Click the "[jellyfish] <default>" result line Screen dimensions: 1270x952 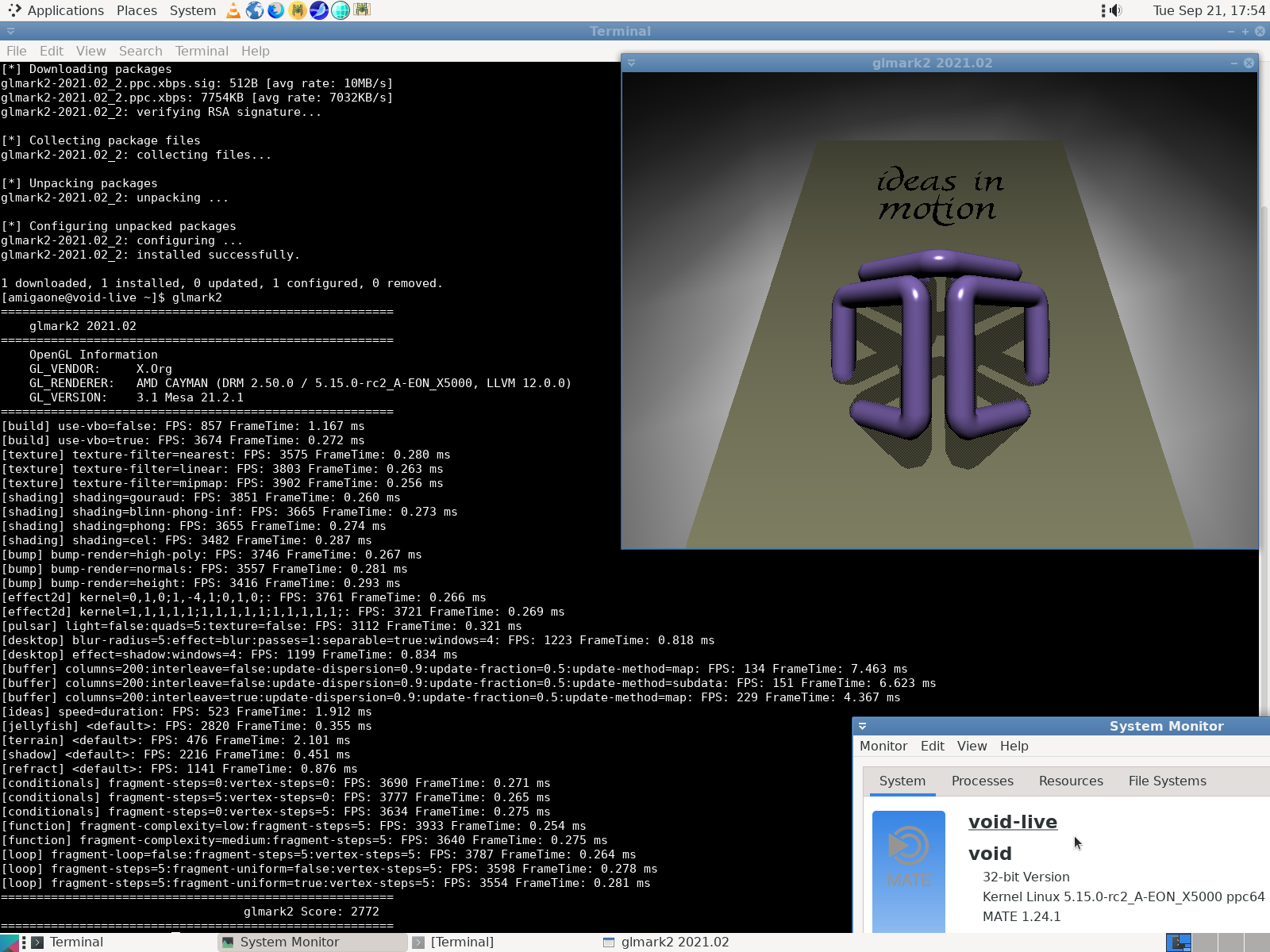tap(187, 726)
